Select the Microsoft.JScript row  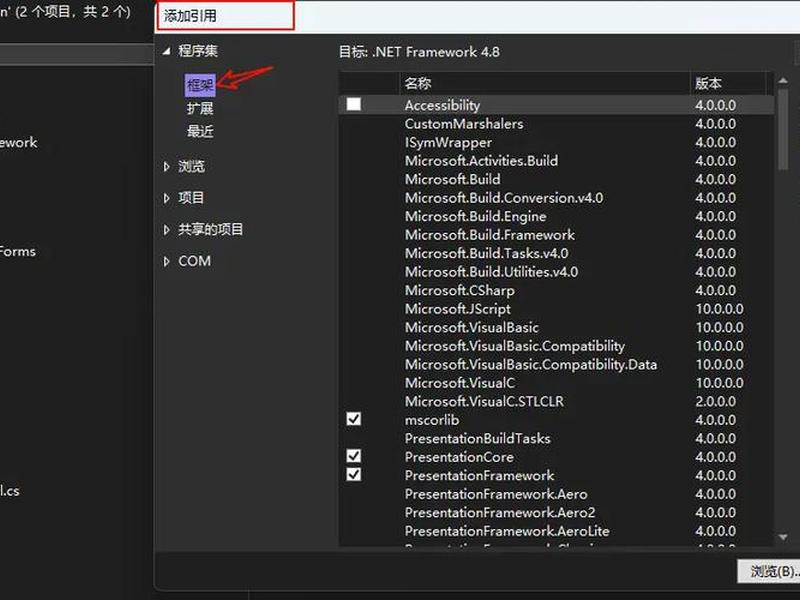click(x=556, y=309)
